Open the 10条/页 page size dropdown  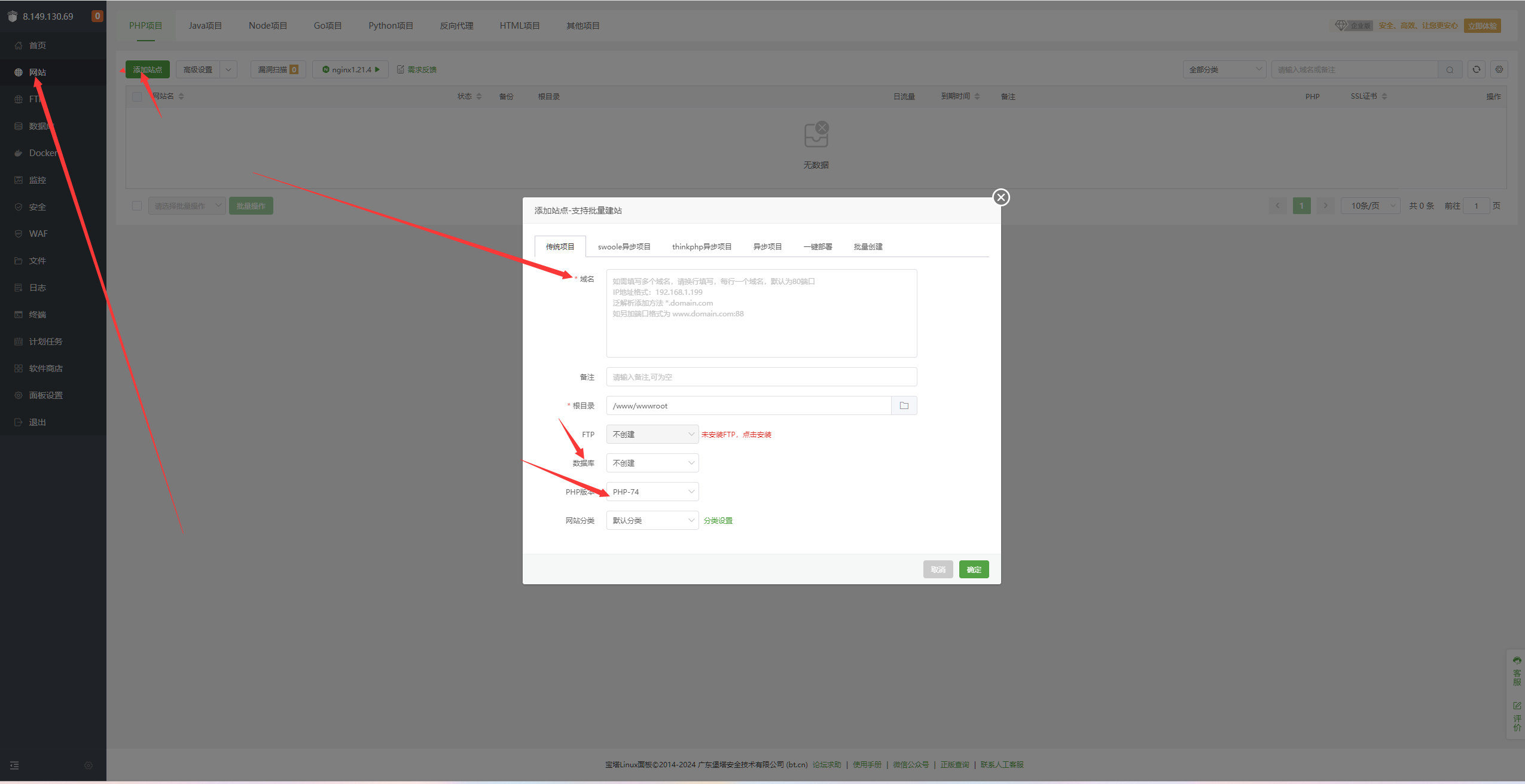point(1370,206)
